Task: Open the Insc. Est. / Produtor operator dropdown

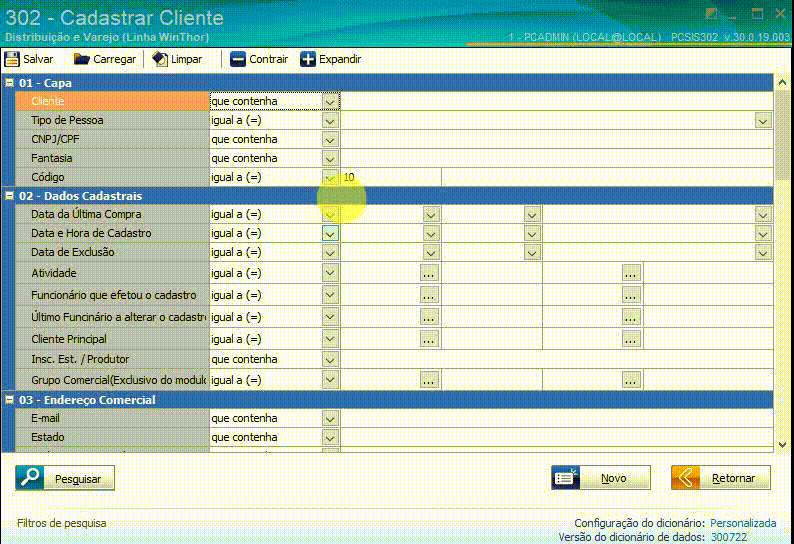Action: click(x=330, y=360)
